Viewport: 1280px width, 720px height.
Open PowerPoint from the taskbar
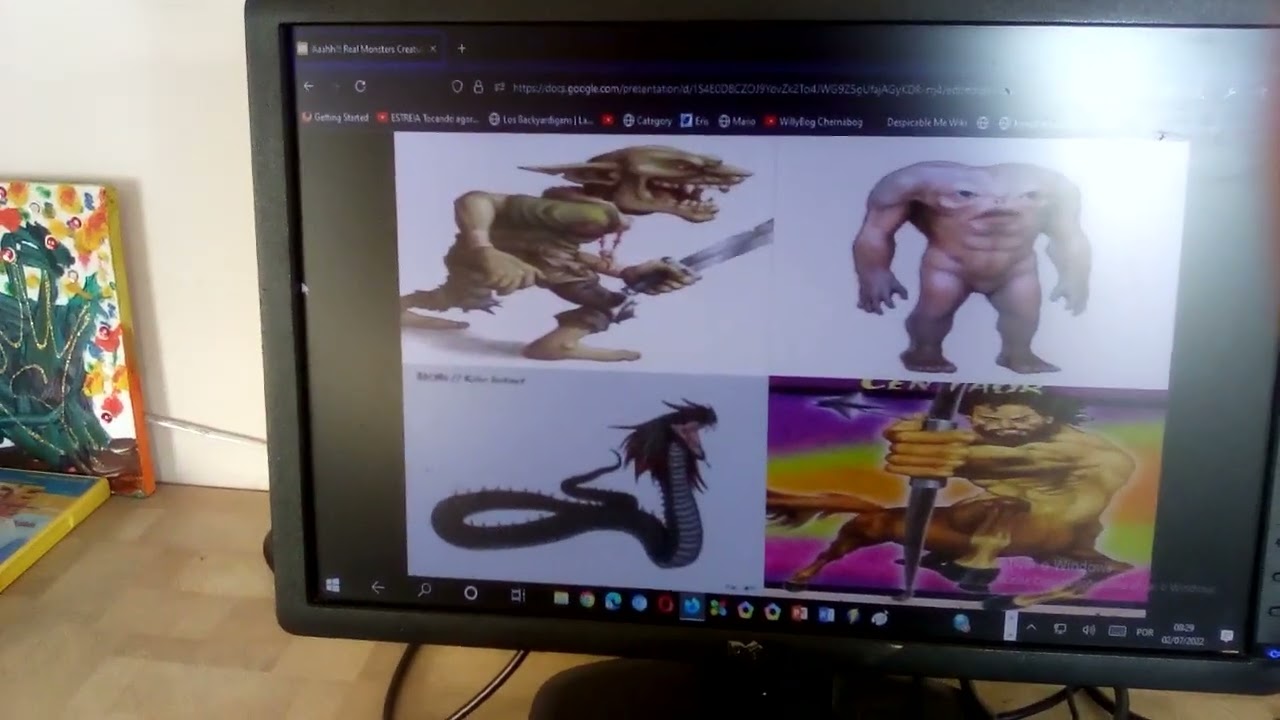[x=799, y=612]
